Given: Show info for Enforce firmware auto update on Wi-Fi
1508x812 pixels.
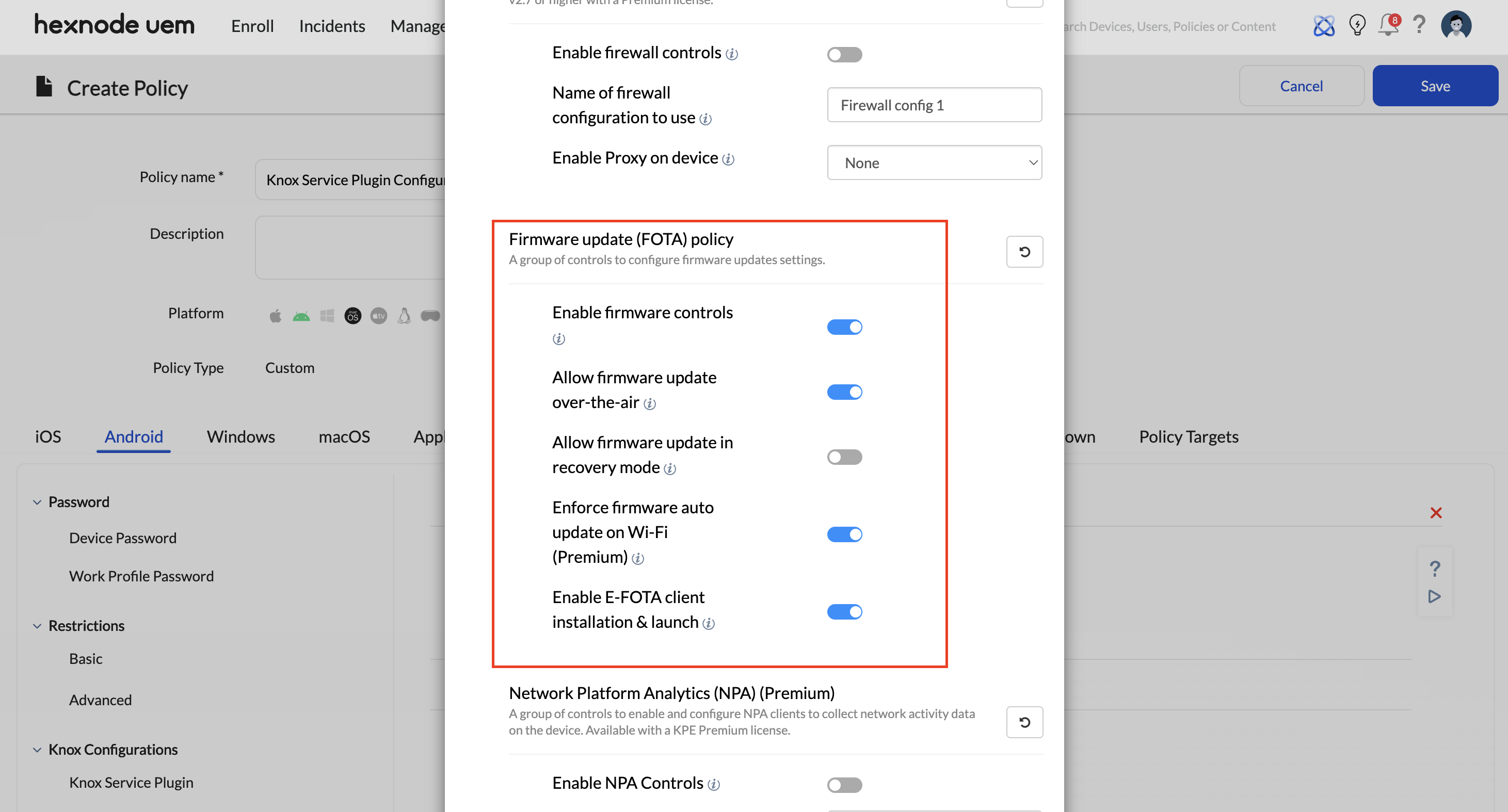Looking at the screenshot, I should click(638, 559).
